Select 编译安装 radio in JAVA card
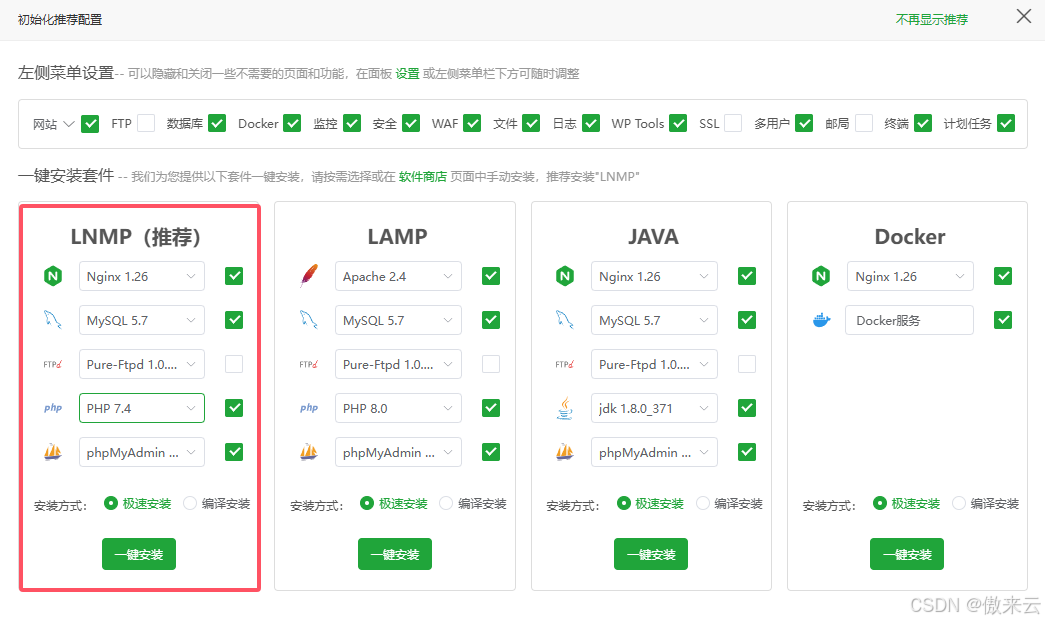The width and height of the screenshot is (1045, 623). (x=702, y=503)
